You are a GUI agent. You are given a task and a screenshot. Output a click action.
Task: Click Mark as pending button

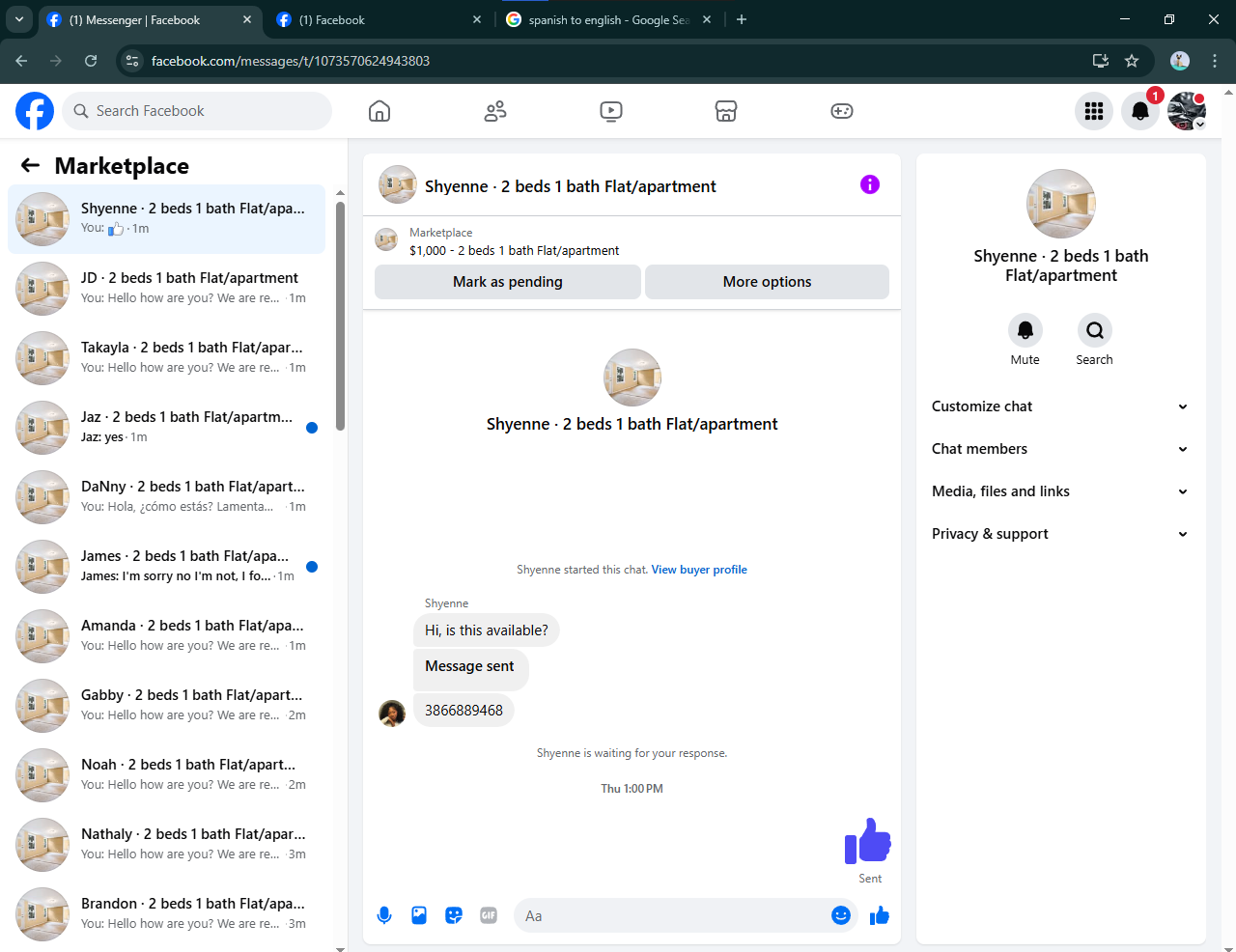click(508, 282)
